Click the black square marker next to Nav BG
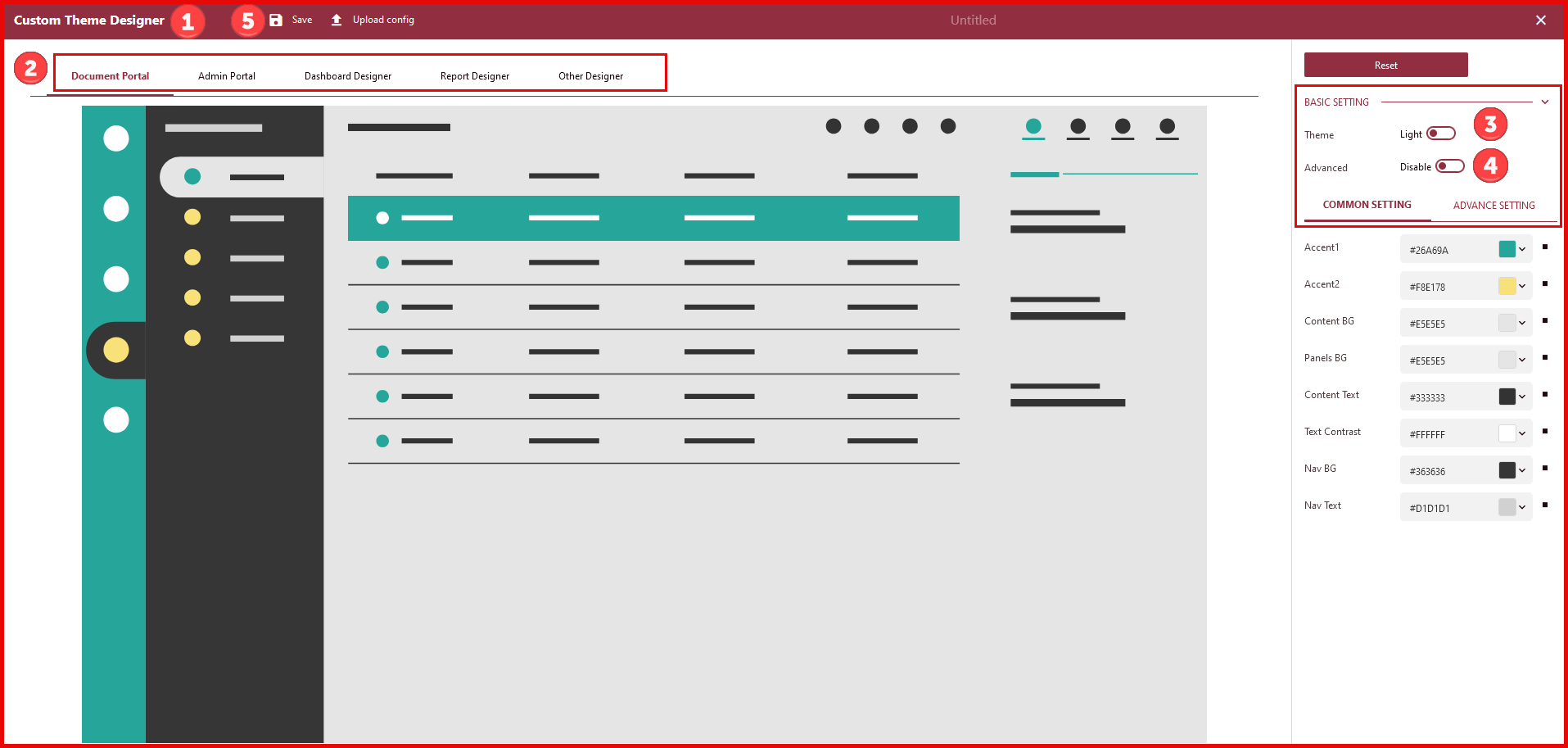1568x748 pixels. [1545, 467]
